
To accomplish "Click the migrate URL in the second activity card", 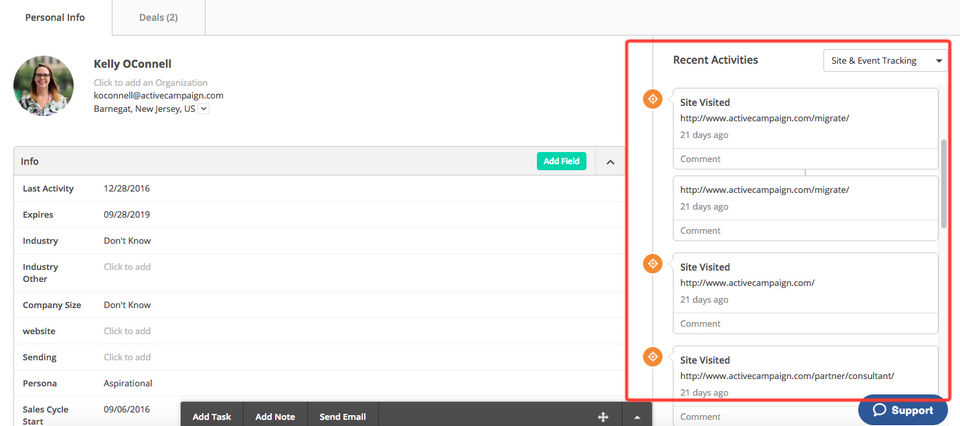I will pos(765,190).
